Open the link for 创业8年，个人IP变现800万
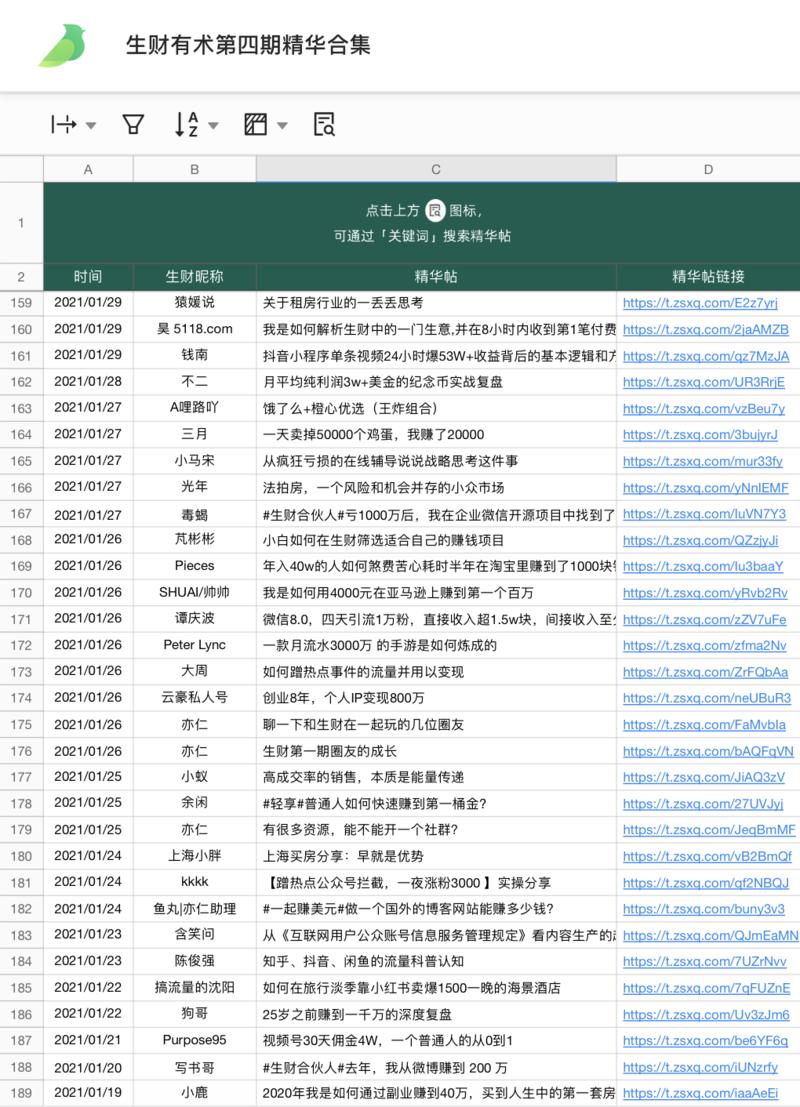The width and height of the screenshot is (800, 1107). click(x=705, y=697)
